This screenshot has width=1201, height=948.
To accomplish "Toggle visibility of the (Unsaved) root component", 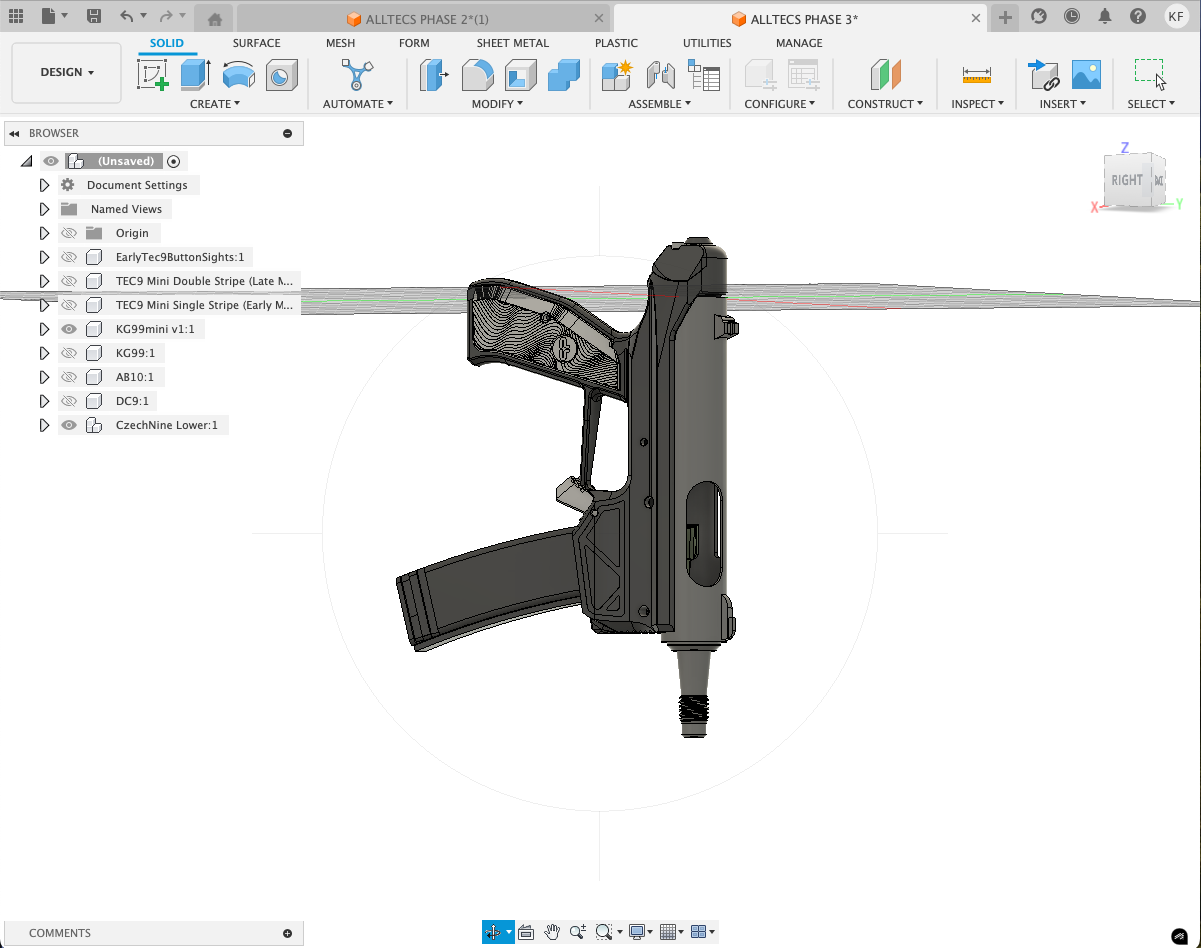I will (x=50, y=161).
